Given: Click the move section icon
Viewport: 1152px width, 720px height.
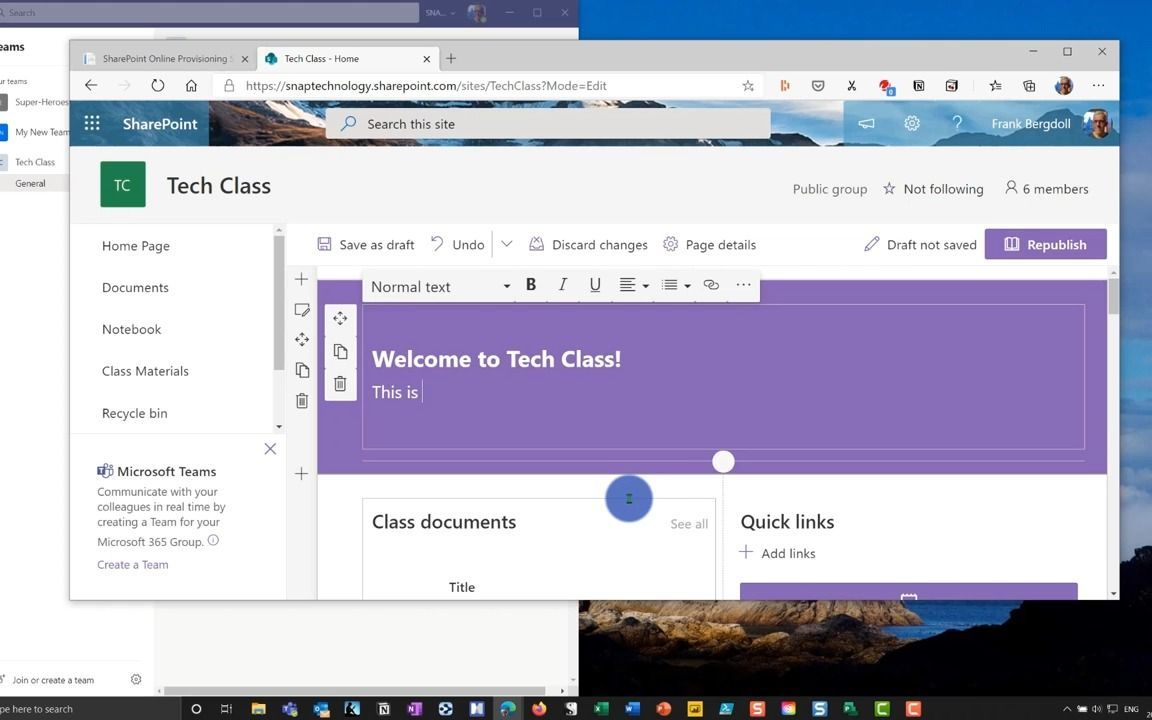Looking at the screenshot, I should point(302,339).
